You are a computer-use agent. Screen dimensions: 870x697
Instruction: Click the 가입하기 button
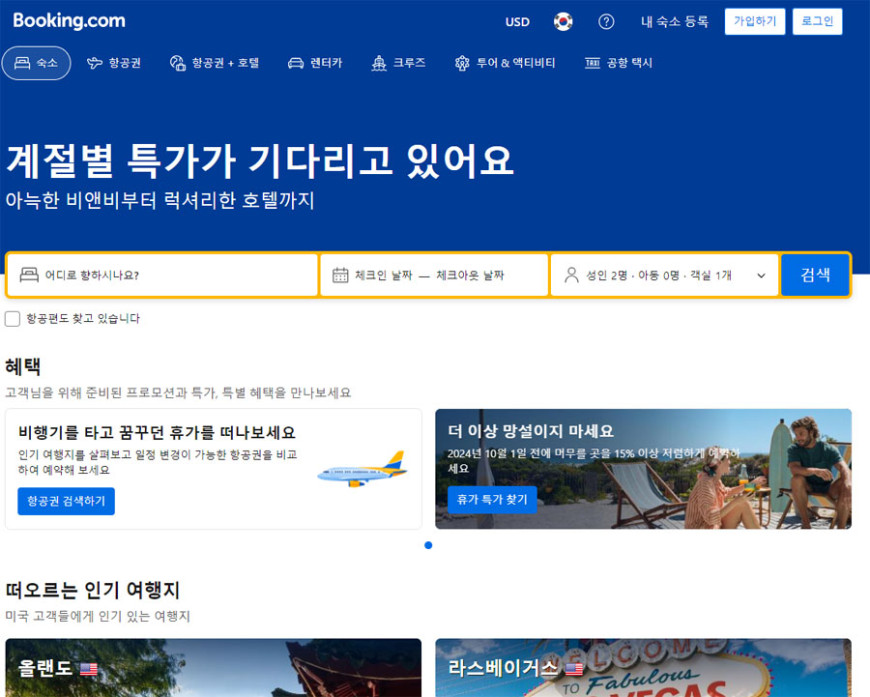(755, 22)
